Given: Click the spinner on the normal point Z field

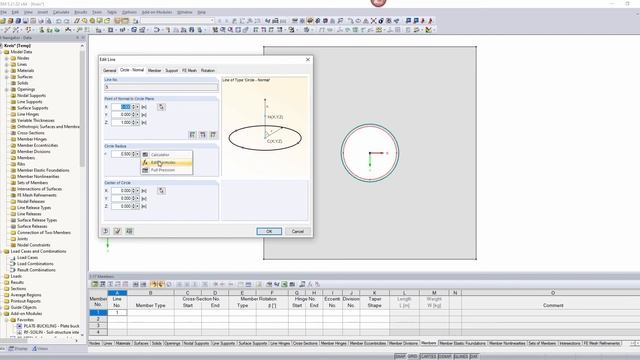Looking at the screenshot, I should (x=133, y=122).
